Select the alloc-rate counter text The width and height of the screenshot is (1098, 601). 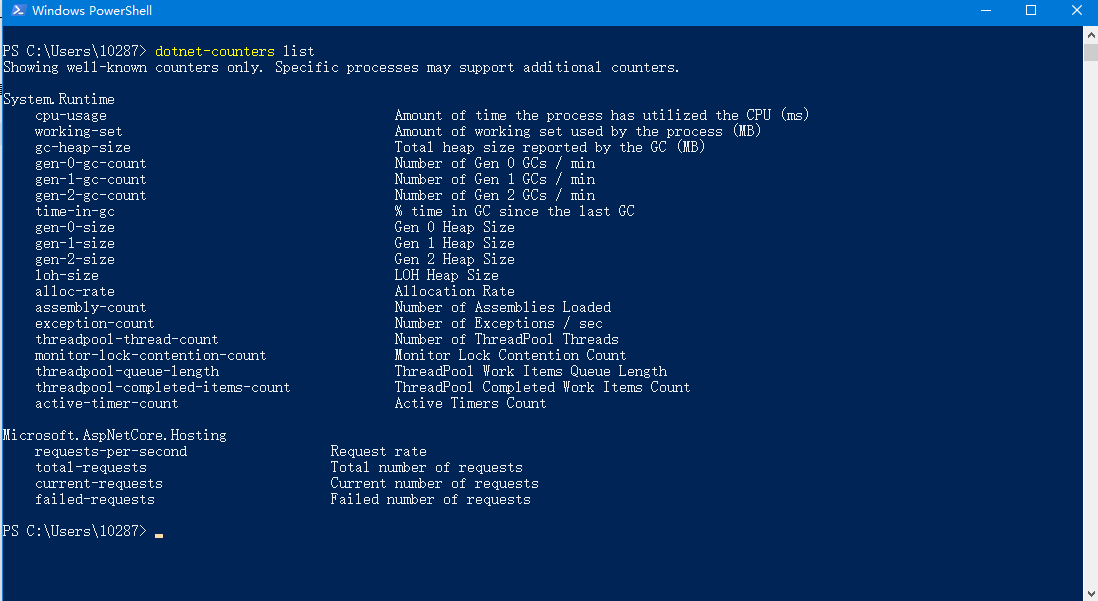point(75,291)
